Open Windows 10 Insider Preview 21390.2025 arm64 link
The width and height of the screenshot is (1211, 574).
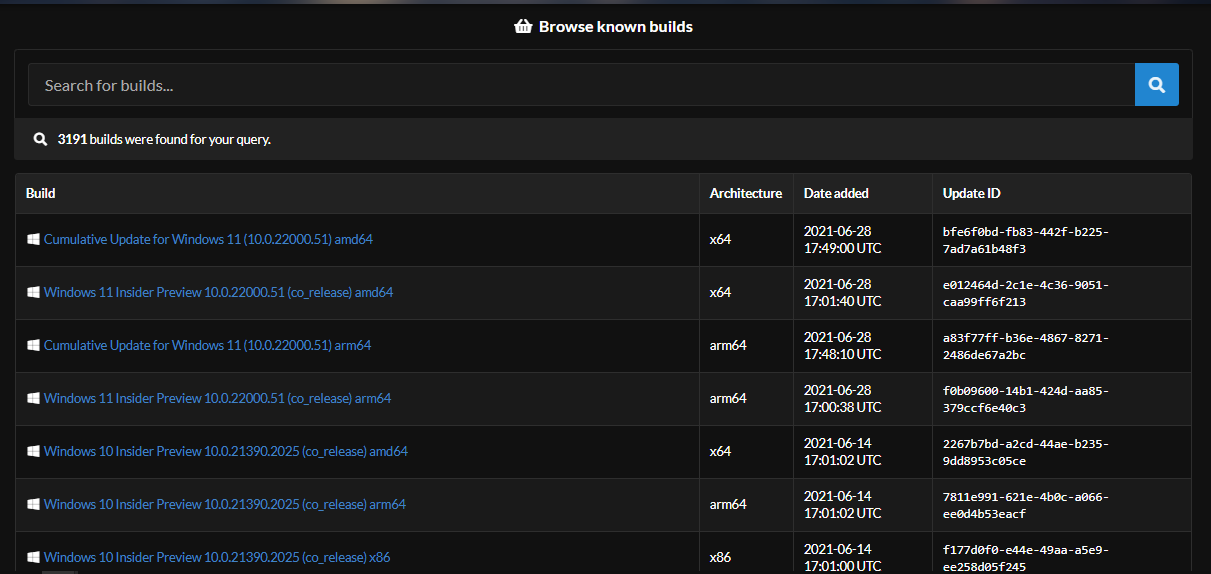[224, 505]
